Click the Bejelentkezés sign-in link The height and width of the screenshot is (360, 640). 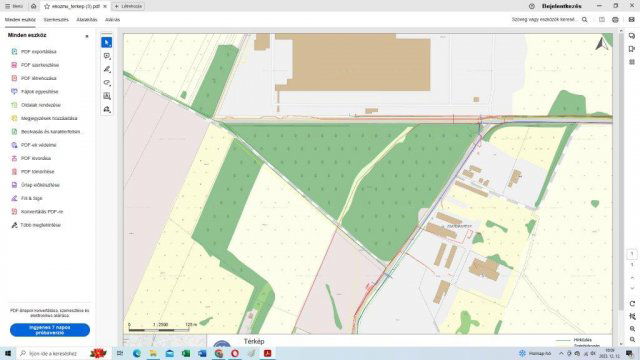tap(562, 6)
